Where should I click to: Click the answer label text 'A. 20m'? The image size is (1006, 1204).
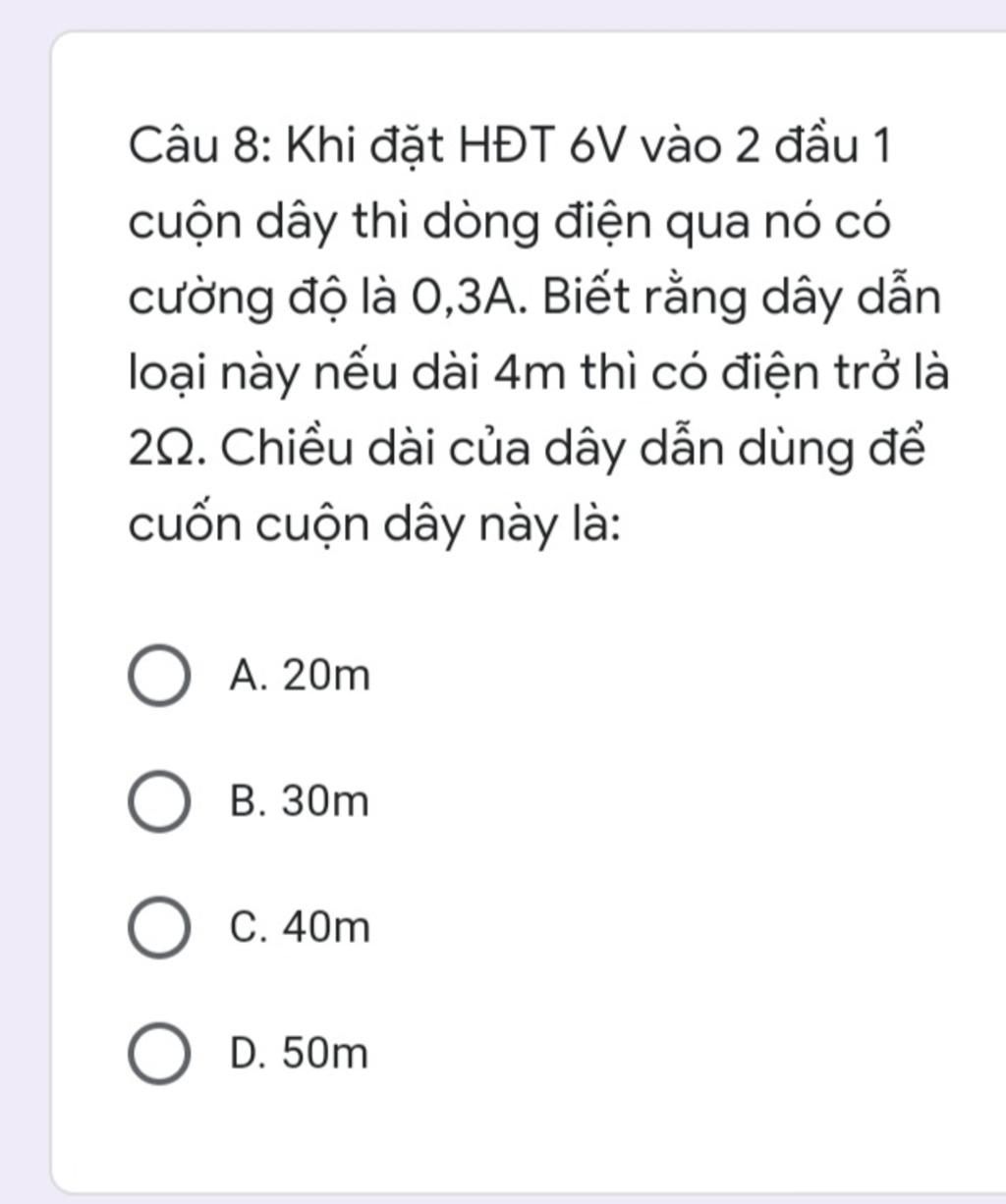[300, 677]
